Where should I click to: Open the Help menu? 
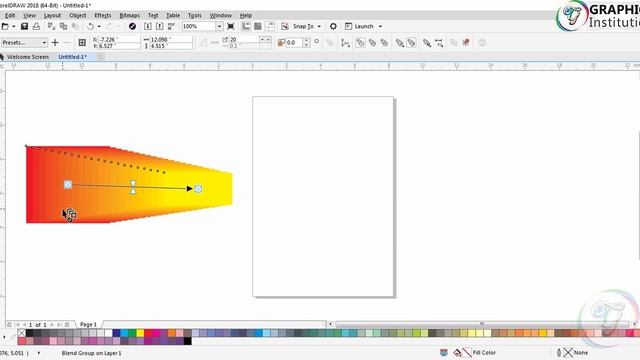pyautogui.click(x=245, y=15)
